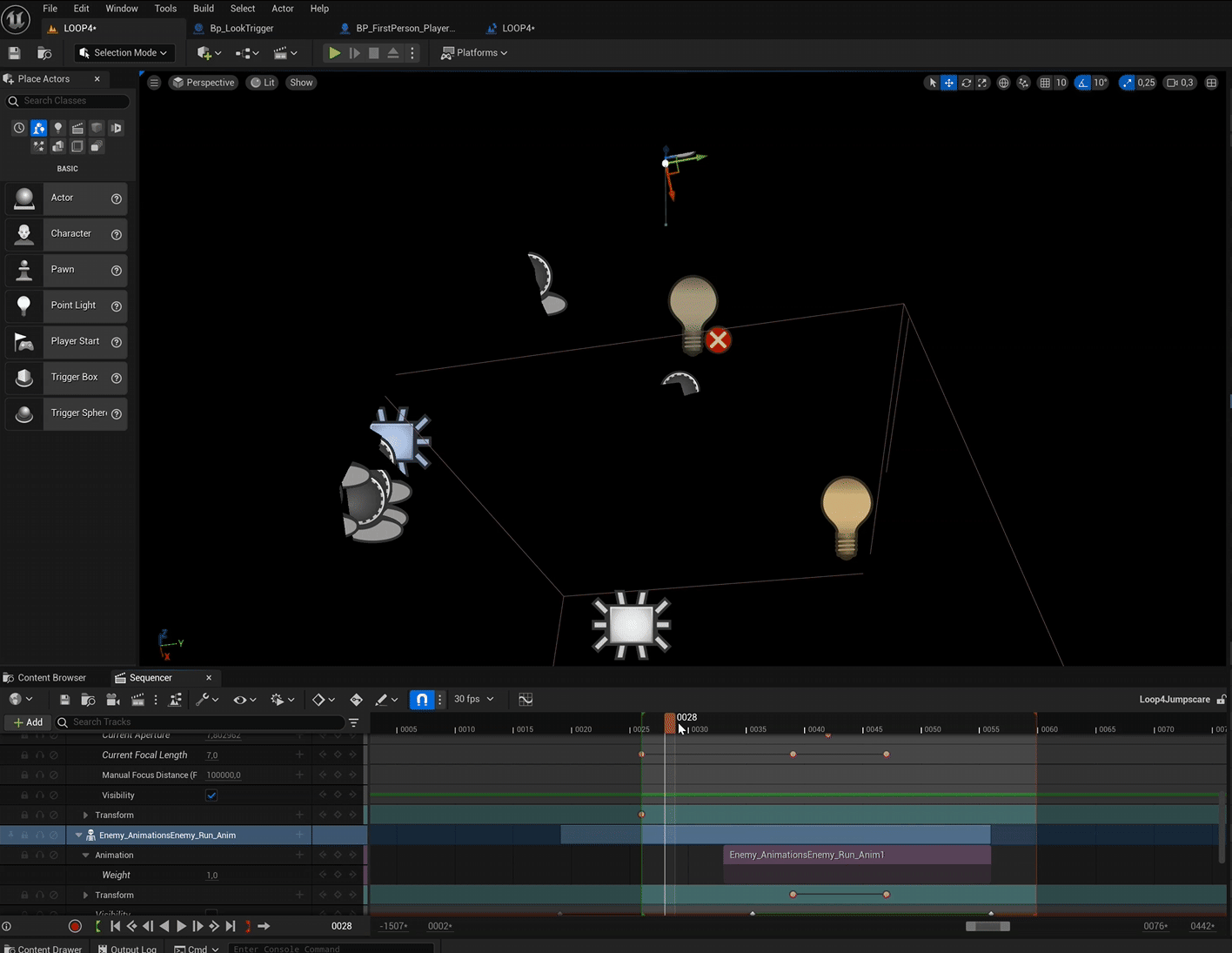Toggle Sequencer key snapping magnet

pos(421,700)
